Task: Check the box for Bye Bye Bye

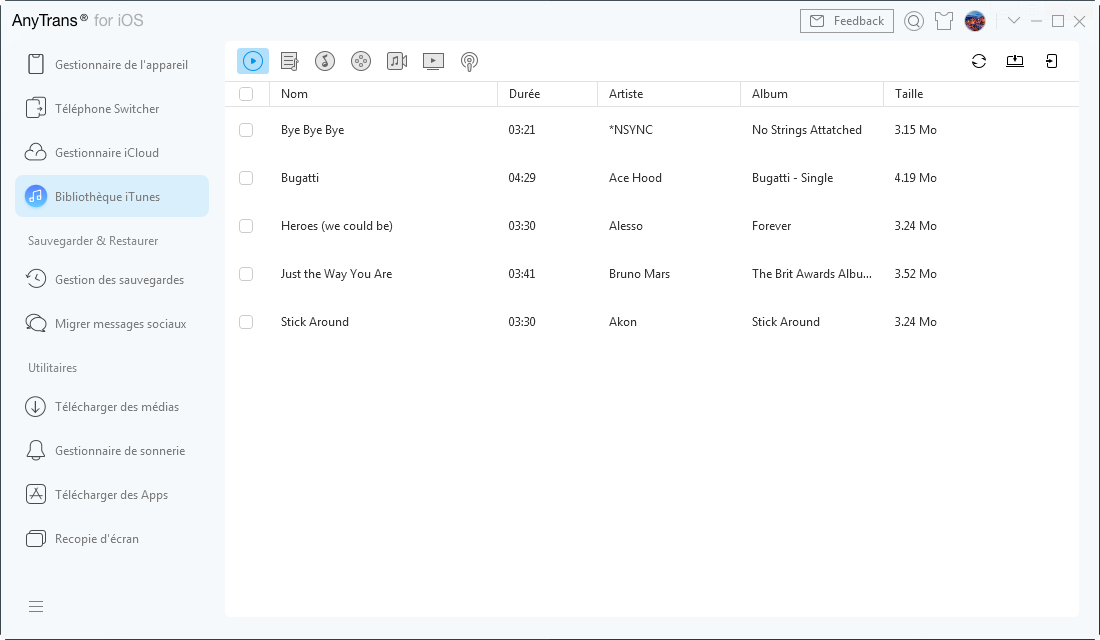Action: (246, 130)
